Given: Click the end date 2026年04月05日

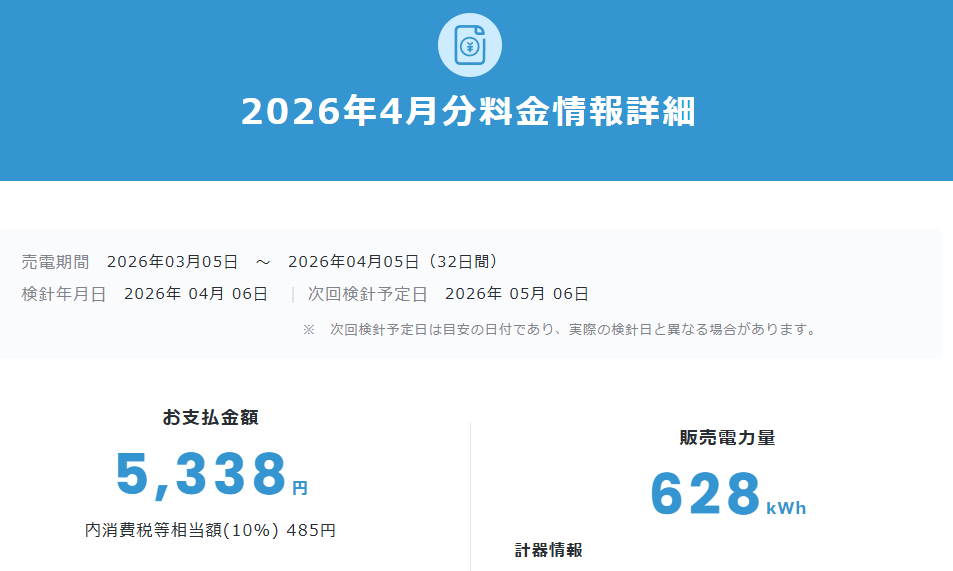Looking at the screenshot, I should coord(353,262).
